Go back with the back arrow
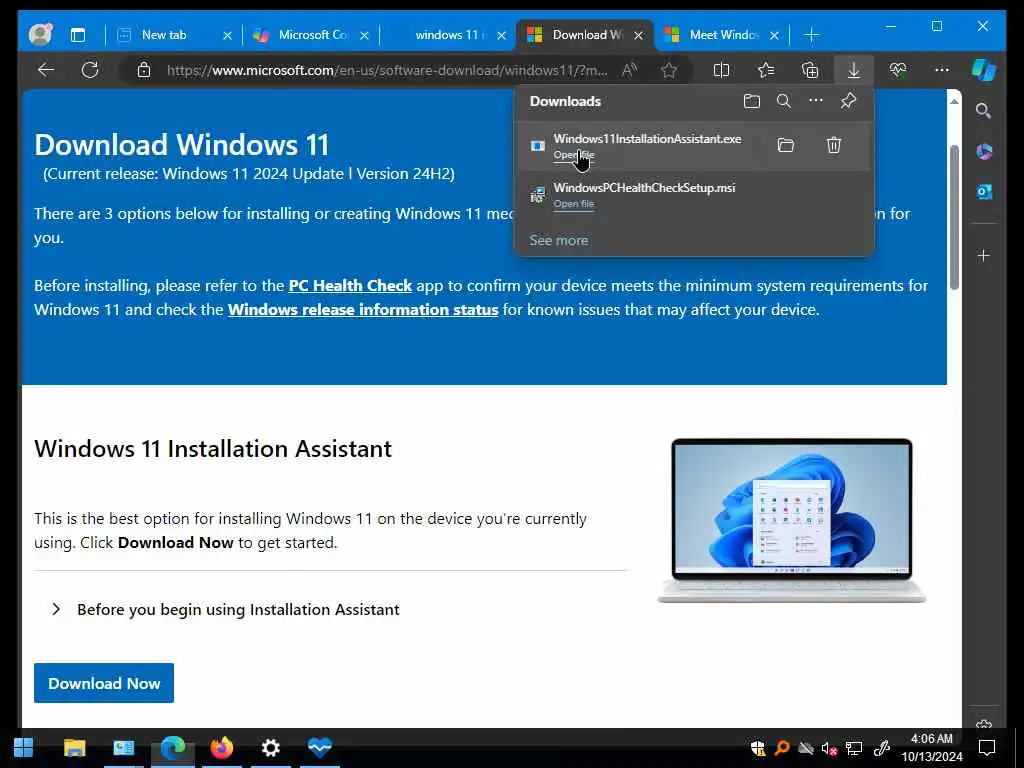Viewport: 1024px width, 768px height. 46,70
